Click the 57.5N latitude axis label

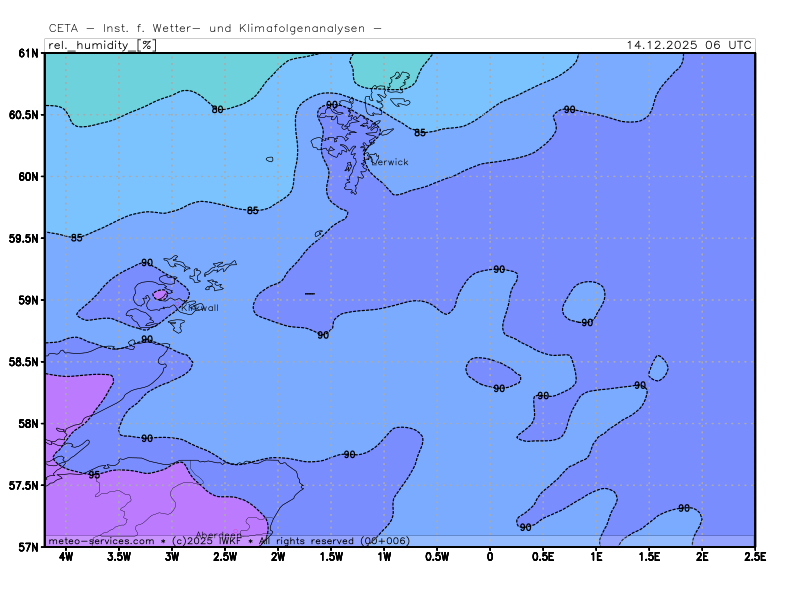25,486
